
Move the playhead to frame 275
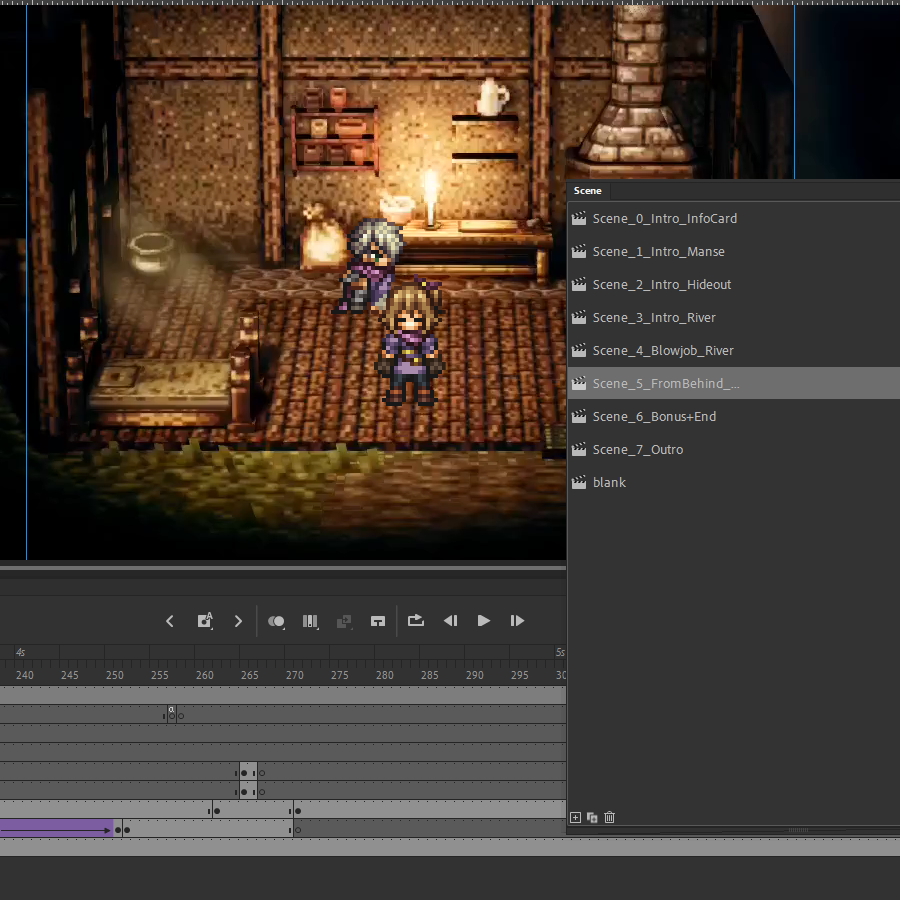pyautogui.click(x=340, y=675)
